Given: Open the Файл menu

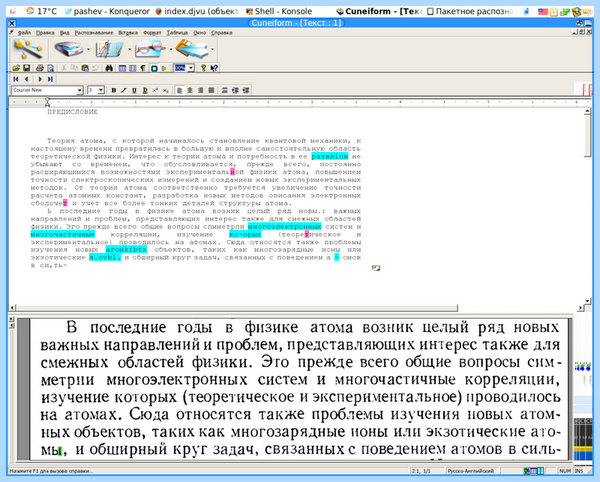Looking at the screenshot, I should pos(23,33).
